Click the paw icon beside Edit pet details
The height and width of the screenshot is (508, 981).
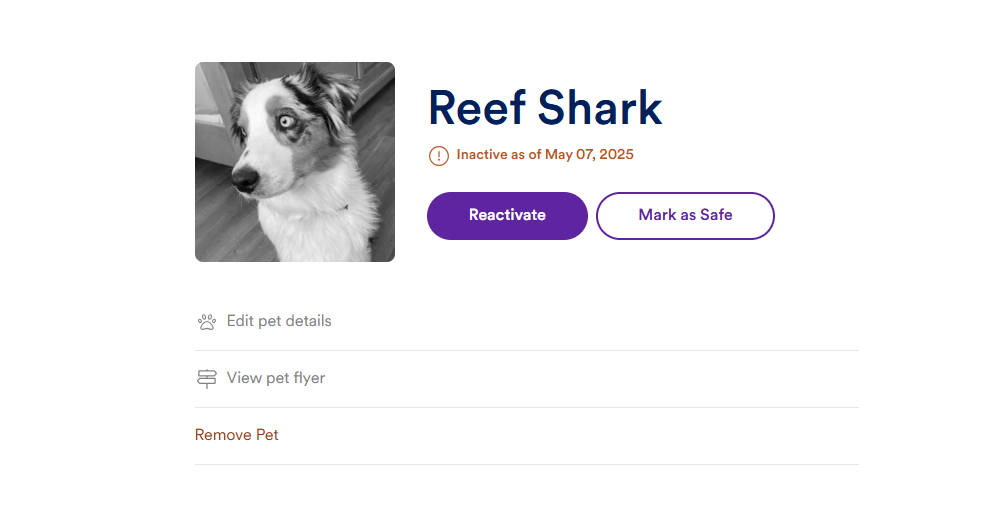click(206, 322)
